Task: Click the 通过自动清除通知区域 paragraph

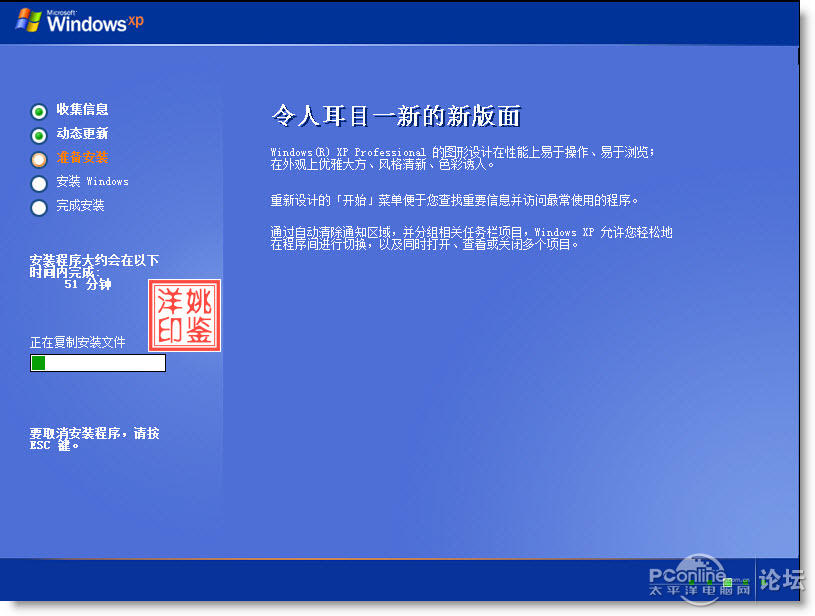Action: pyautogui.click(x=471, y=238)
